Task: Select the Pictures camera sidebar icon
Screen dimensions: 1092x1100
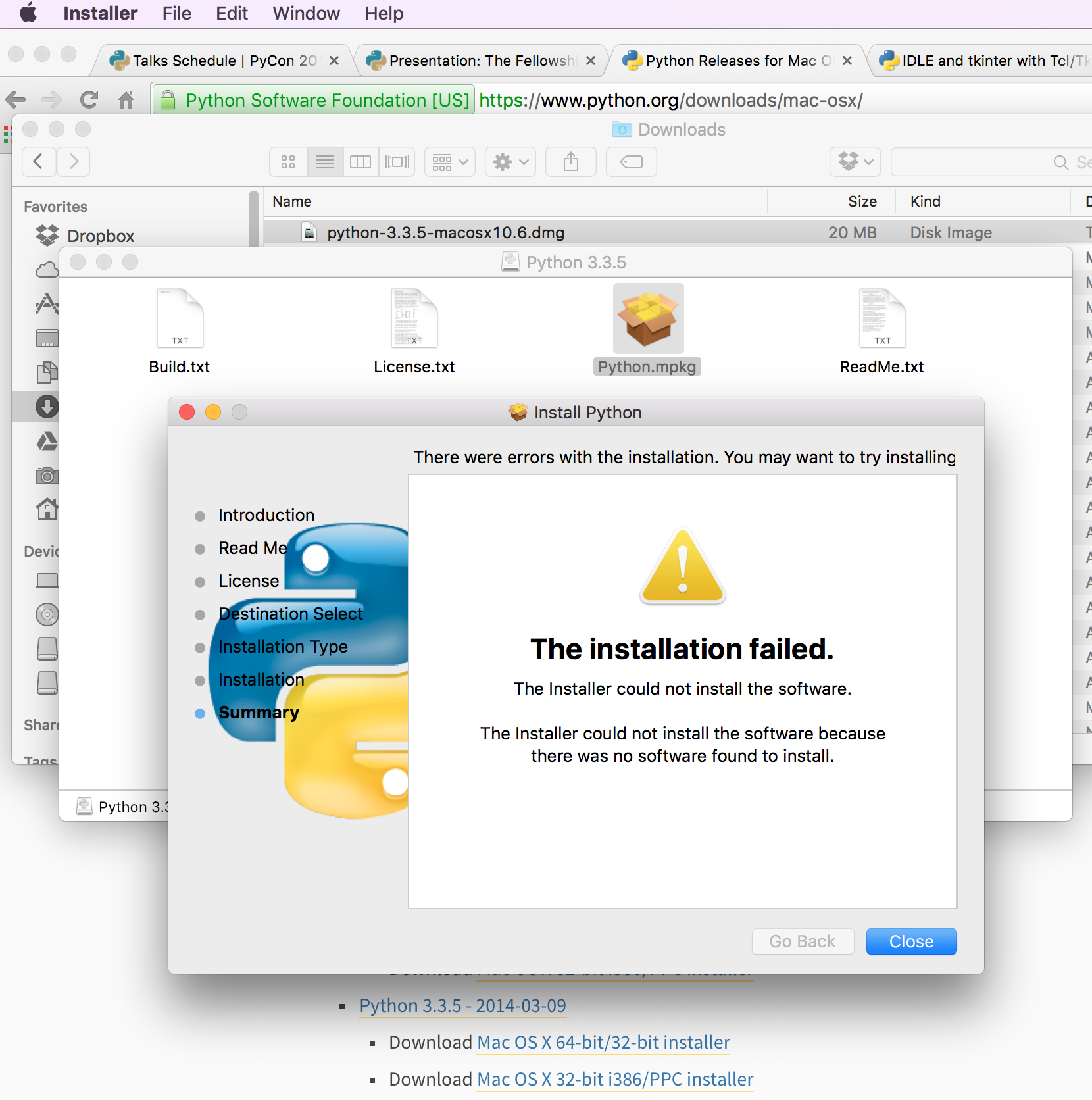Action: tap(47, 475)
